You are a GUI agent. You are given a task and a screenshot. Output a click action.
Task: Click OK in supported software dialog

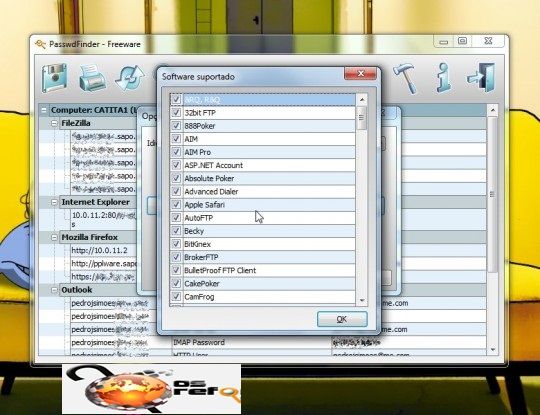[x=342, y=319]
